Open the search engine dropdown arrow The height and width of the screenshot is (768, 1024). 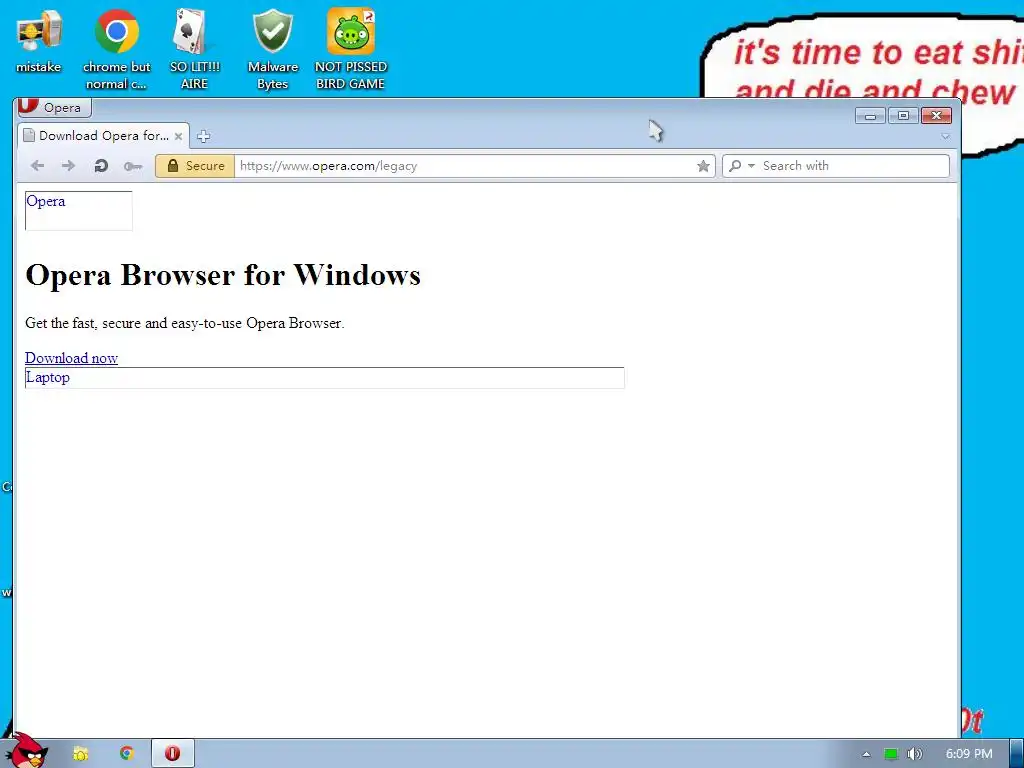[x=751, y=166]
